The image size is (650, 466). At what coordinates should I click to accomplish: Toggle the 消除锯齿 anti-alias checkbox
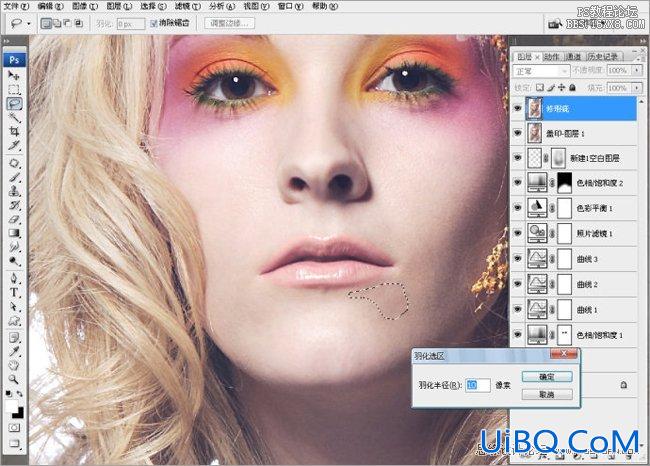coord(153,23)
